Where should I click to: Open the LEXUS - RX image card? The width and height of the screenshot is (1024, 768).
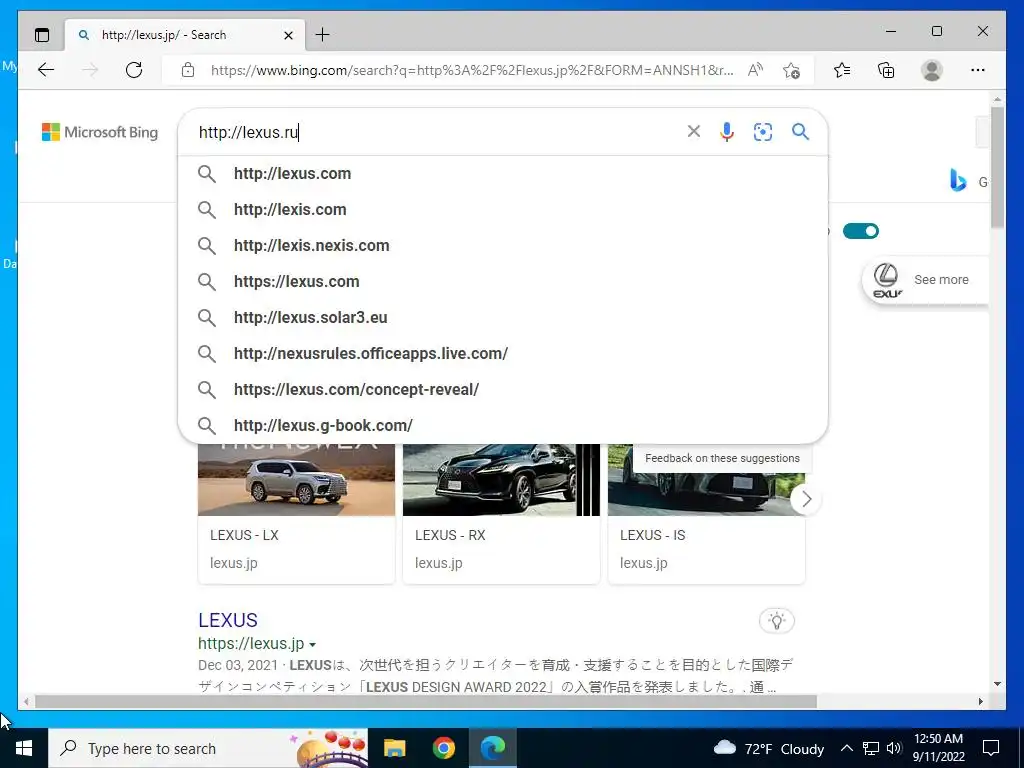502,513
